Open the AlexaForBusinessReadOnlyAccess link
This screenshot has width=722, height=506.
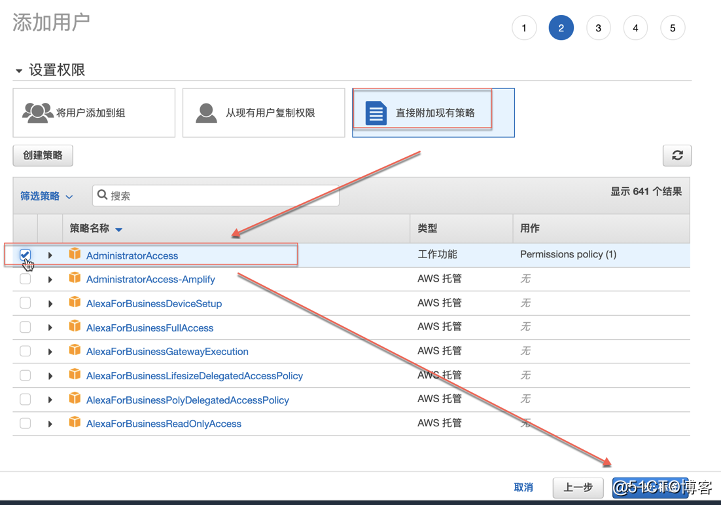(x=163, y=424)
